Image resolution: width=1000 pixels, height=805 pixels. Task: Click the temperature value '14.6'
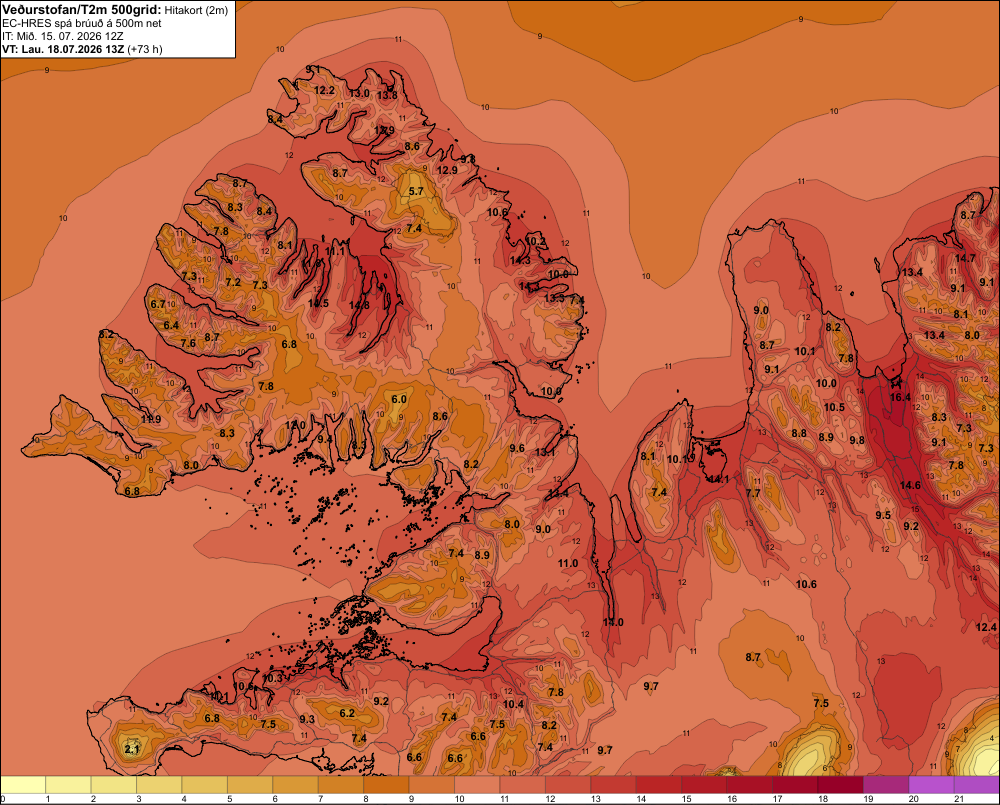[910, 485]
